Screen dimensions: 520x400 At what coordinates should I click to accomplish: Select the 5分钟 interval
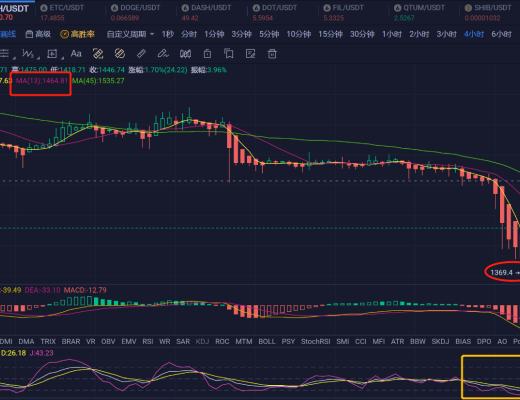269,34
